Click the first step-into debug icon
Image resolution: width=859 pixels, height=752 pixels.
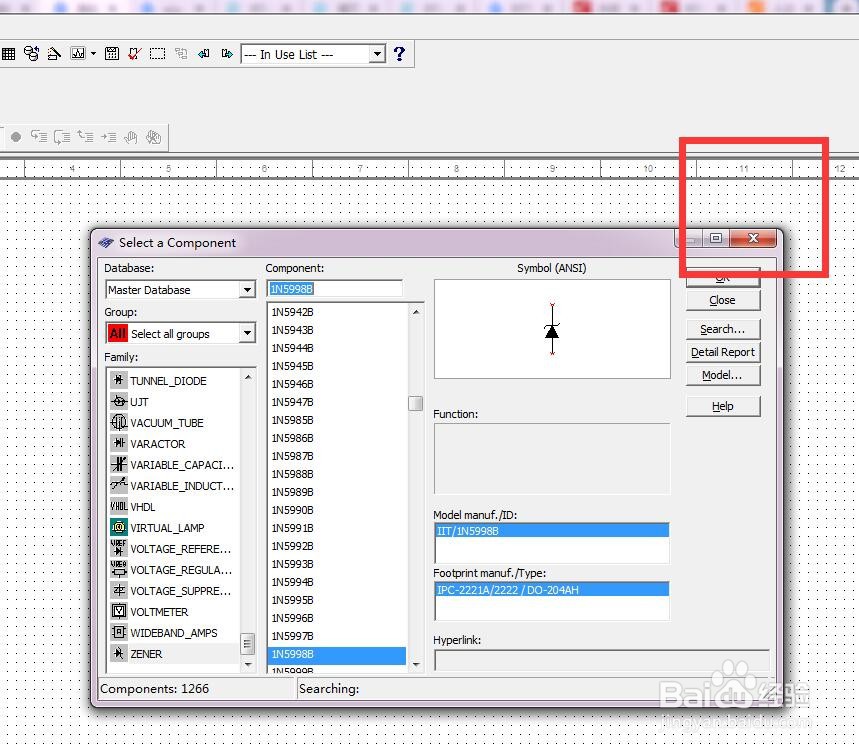(x=38, y=136)
